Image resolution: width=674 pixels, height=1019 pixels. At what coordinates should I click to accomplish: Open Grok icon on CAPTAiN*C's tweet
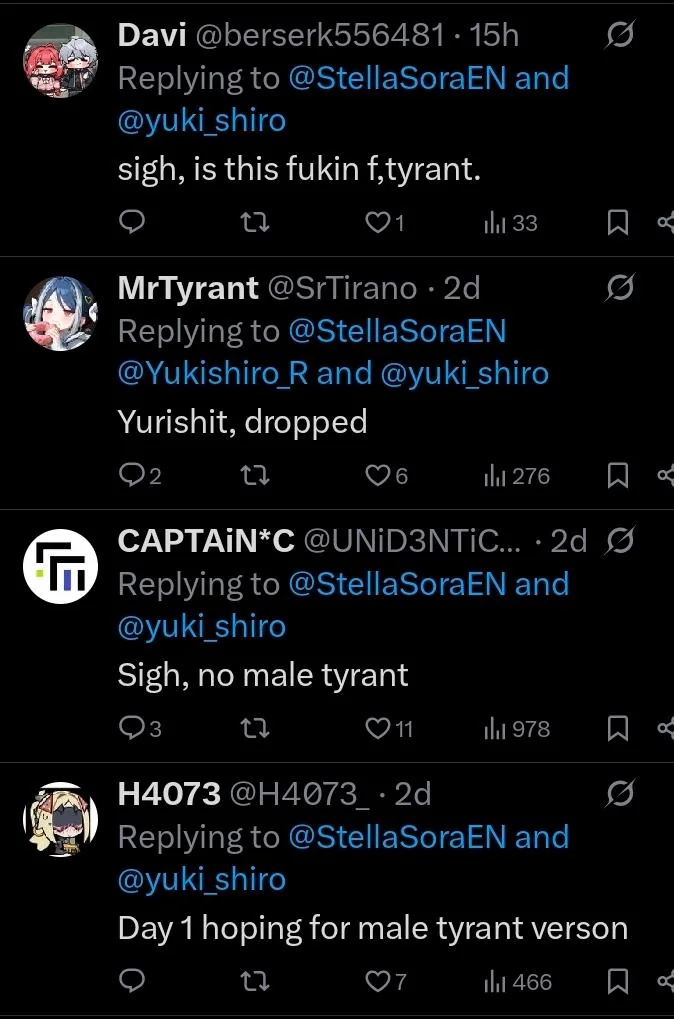(x=619, y=541)
